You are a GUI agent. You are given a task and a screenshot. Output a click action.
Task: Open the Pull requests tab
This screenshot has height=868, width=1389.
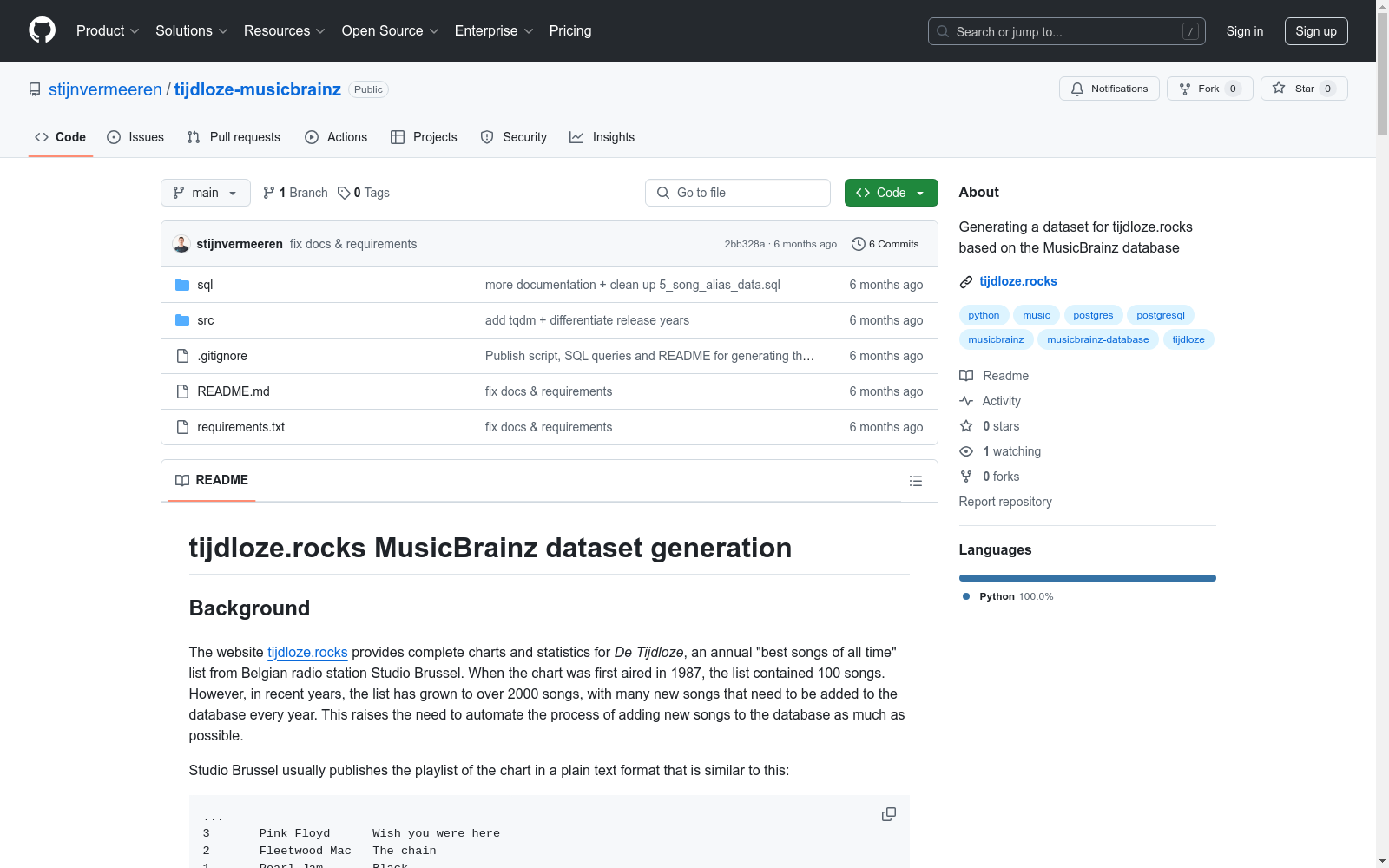pos(234,137)
